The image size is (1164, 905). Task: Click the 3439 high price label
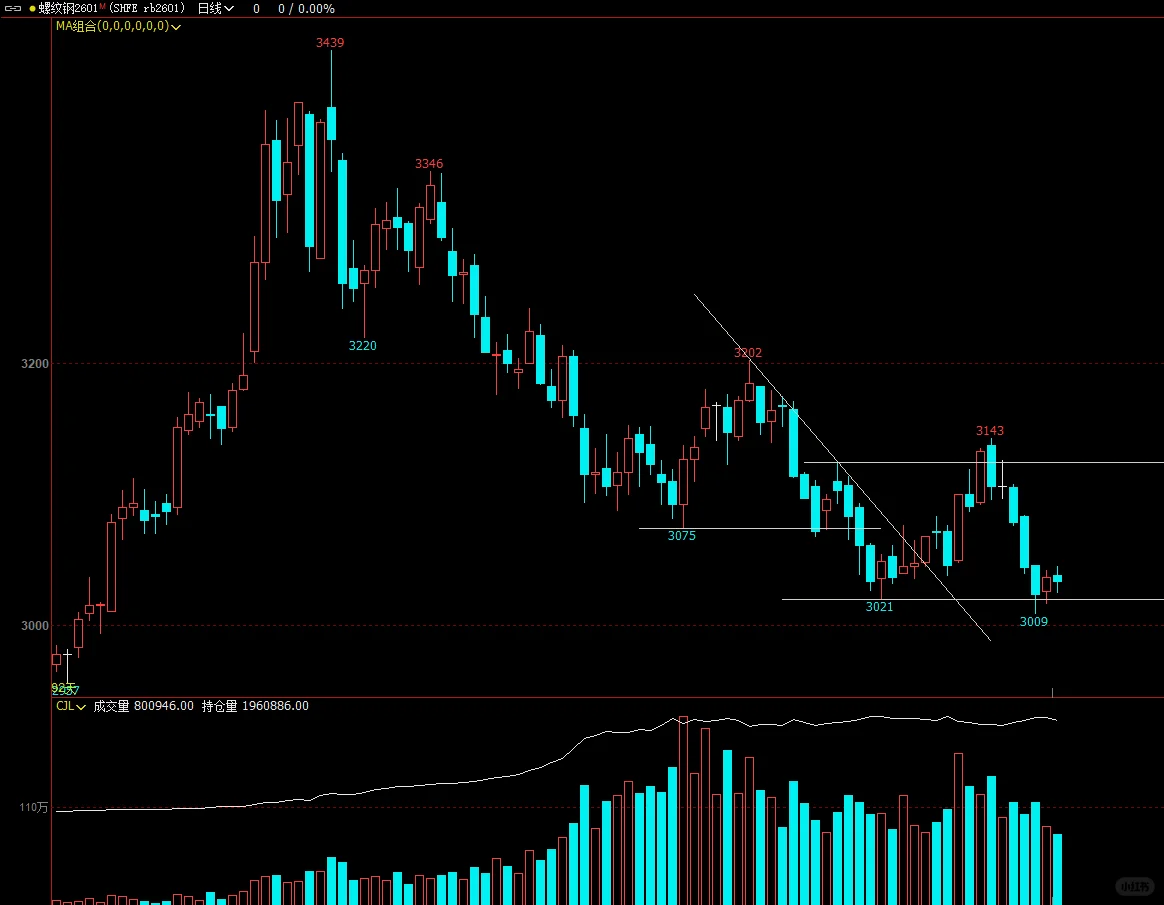(330, 43)
